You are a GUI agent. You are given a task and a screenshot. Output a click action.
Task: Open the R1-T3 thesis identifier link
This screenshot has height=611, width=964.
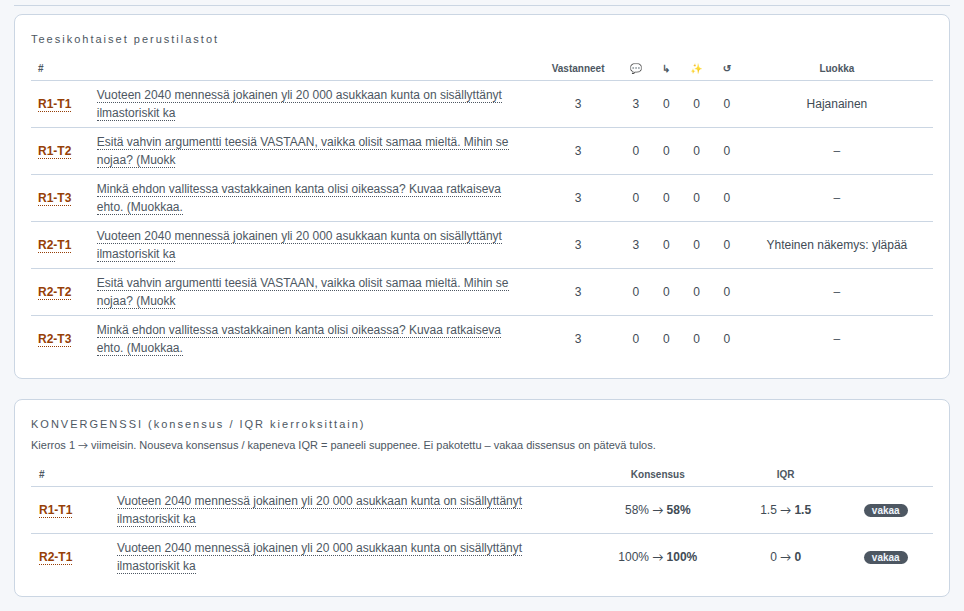pyautogui.click(x=55, y=198)
